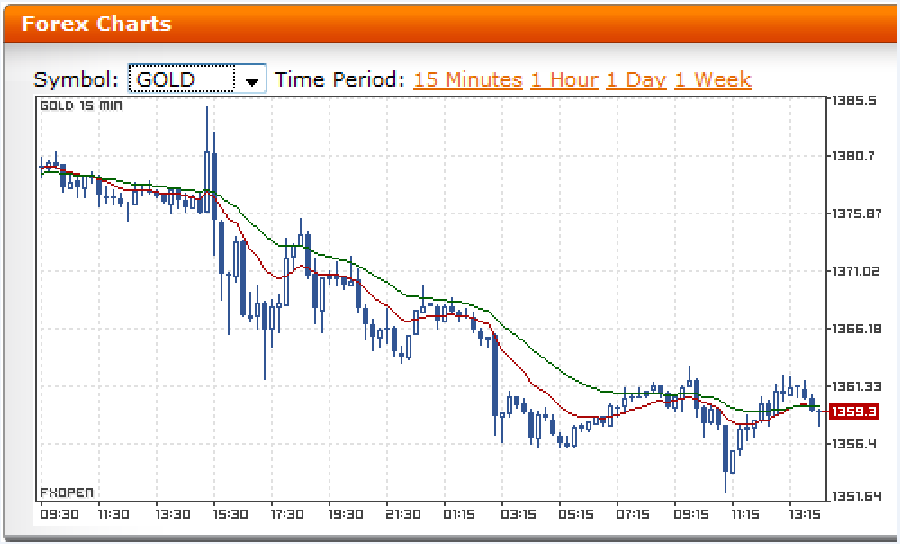Click the 13:15 time axis label
This screenshot has height=544, width=900.
tap(805, 515)
